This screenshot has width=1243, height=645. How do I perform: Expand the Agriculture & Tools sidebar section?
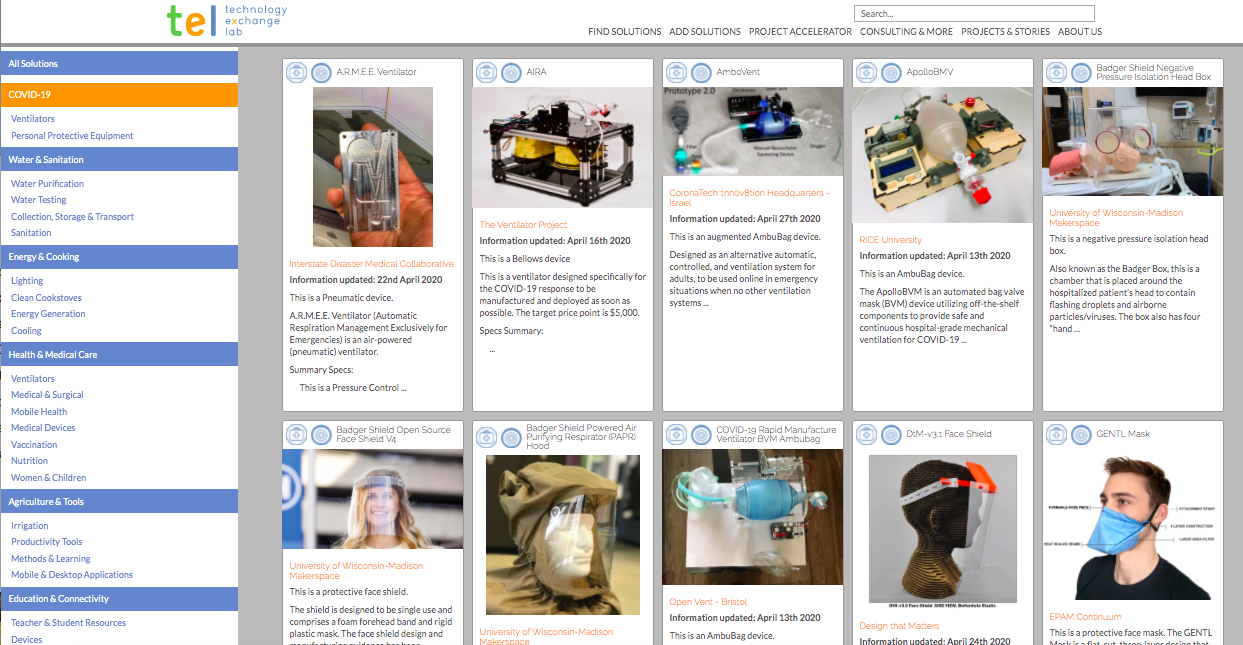[x=119, y=502]
